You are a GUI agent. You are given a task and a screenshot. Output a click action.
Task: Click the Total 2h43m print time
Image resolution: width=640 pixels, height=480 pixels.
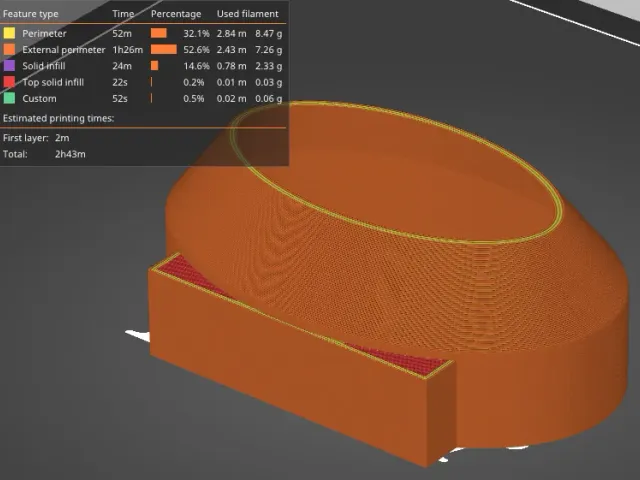[70, 154]
